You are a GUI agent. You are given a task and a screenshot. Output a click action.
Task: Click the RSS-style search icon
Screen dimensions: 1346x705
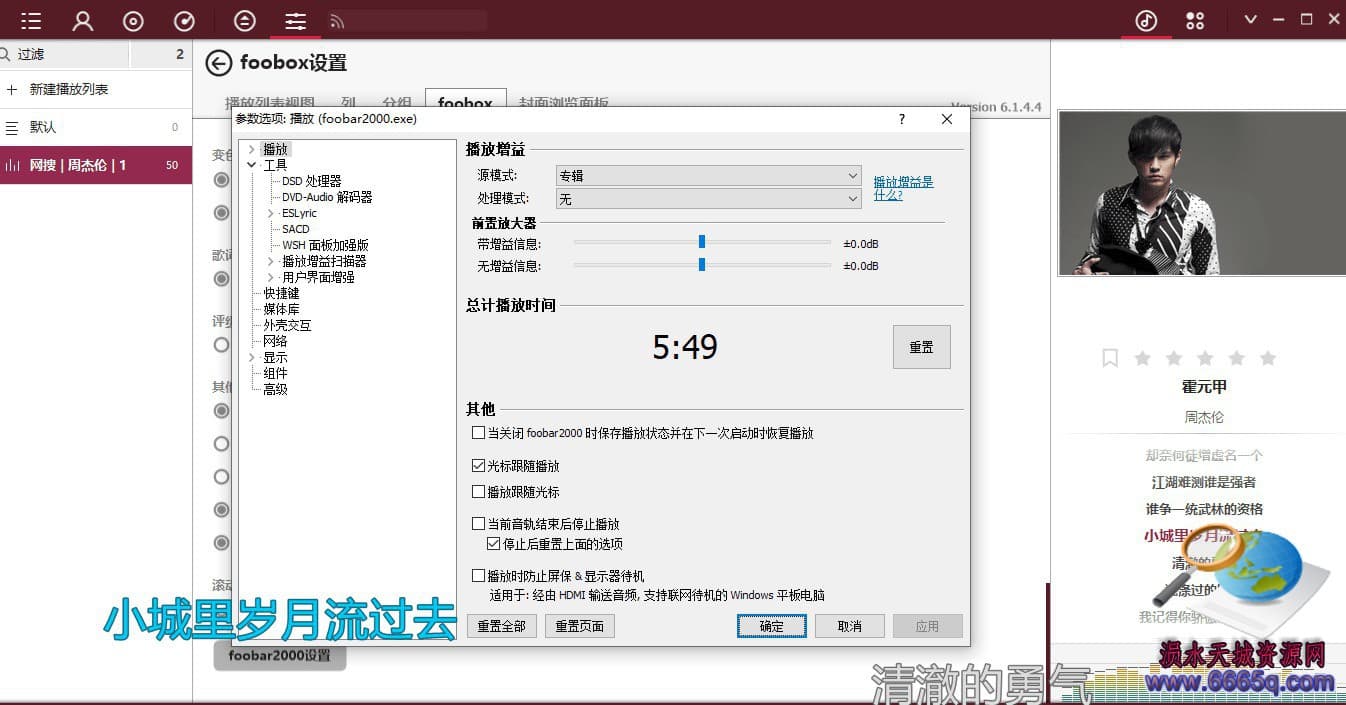click(337, 21)
